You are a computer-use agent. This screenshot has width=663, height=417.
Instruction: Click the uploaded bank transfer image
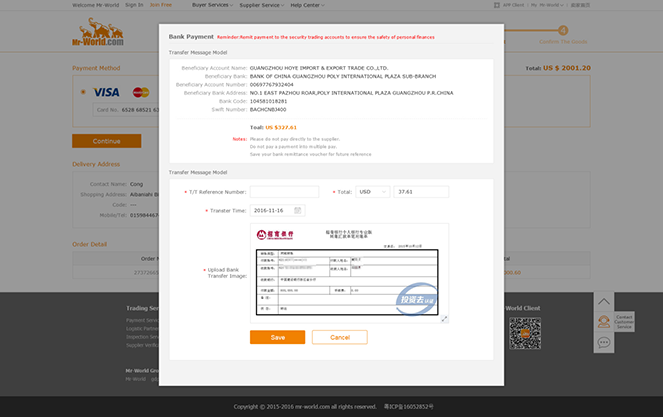pyautogui.click(x=349, y=273)
